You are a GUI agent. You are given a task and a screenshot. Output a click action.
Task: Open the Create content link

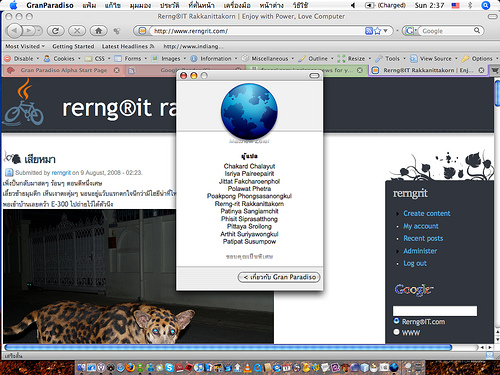(x=427, y=213)
